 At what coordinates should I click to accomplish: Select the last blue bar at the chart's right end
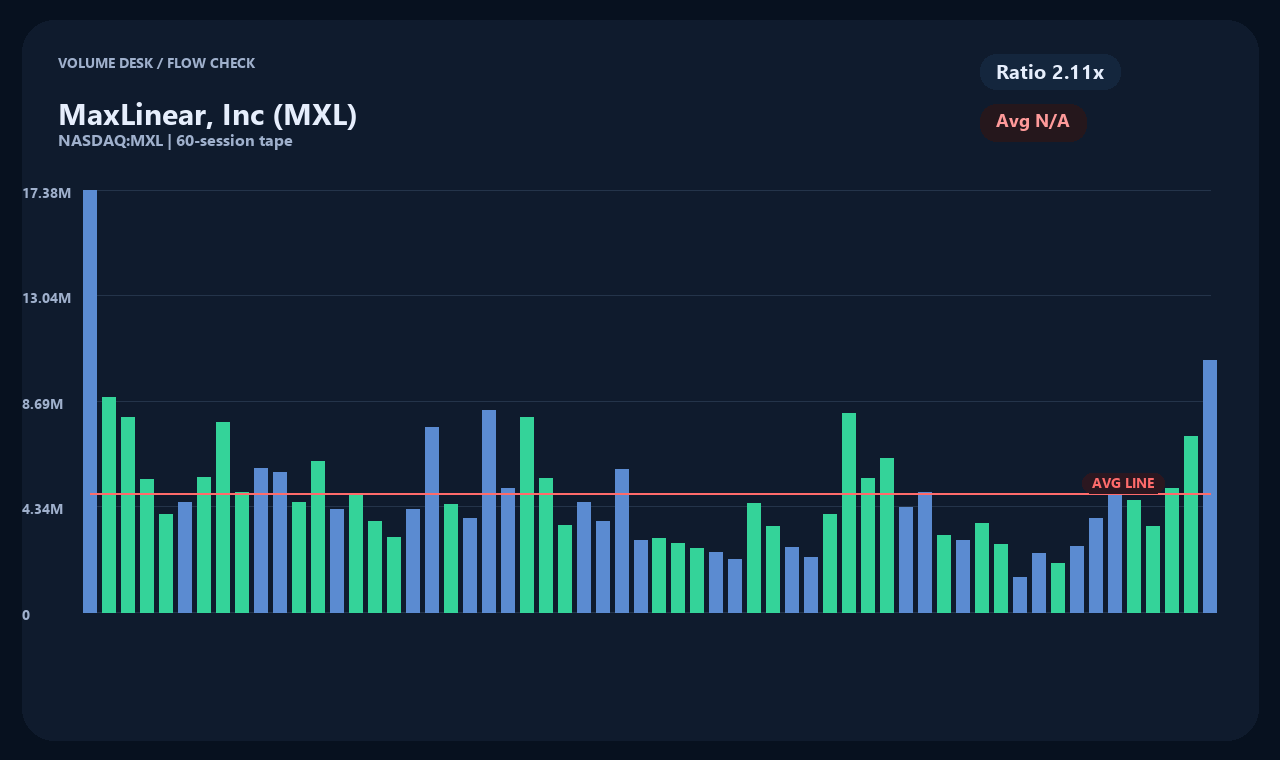1210,486
